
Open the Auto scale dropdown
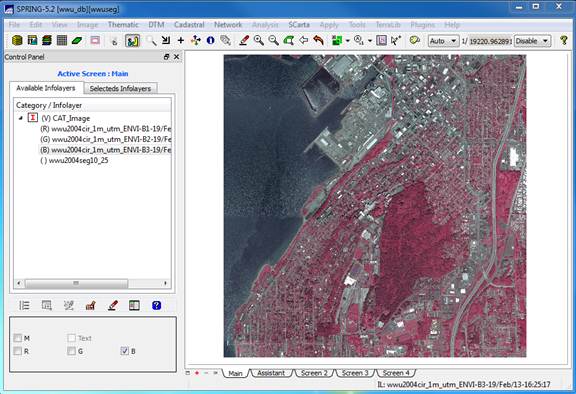[x=443, y=41]
